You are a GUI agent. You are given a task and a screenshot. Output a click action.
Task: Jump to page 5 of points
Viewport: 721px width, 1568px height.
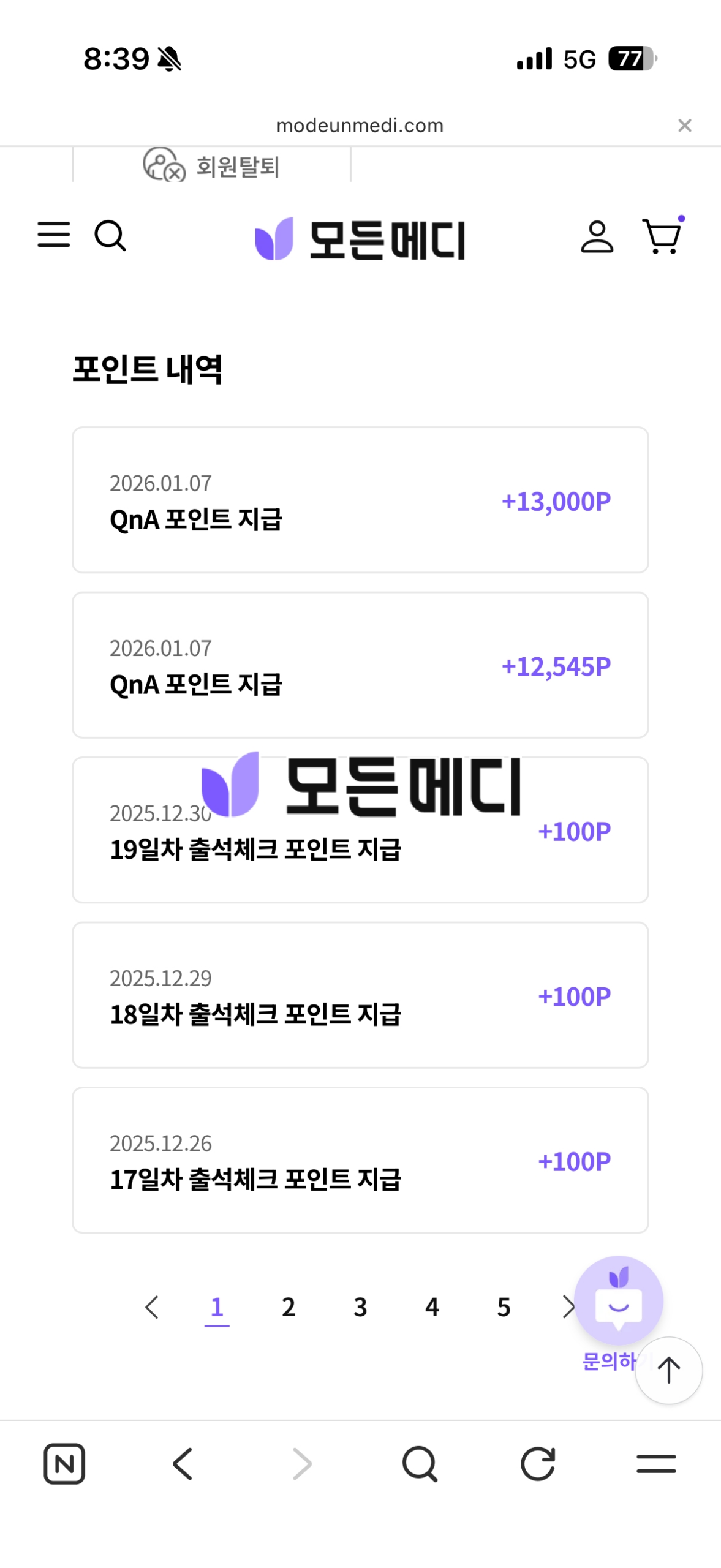click(504, 1307)
